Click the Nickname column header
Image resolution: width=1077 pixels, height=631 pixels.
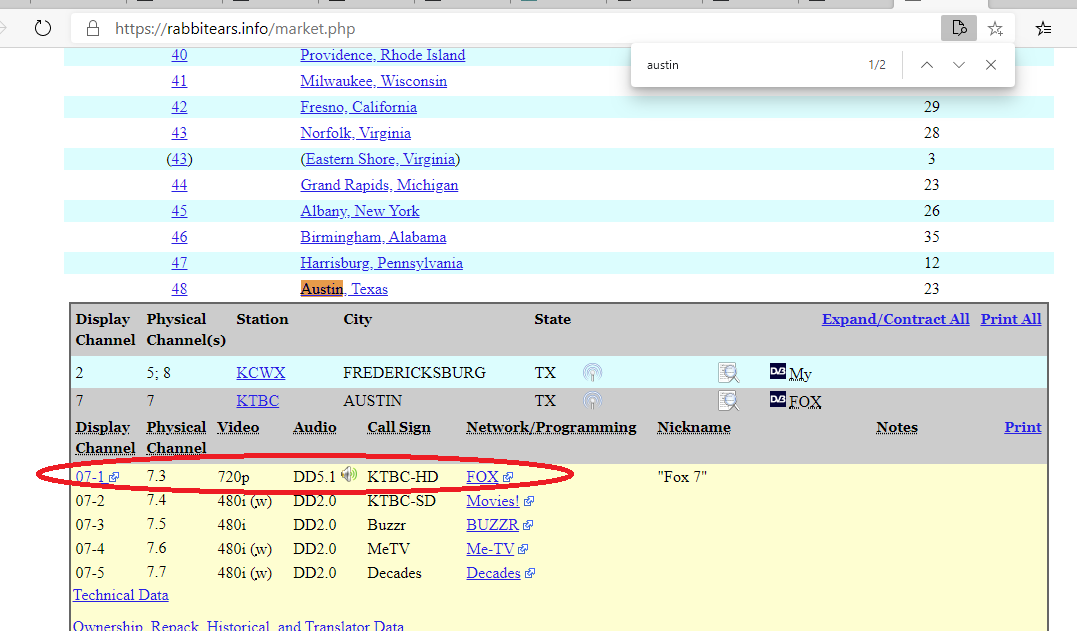click(694, 427)
